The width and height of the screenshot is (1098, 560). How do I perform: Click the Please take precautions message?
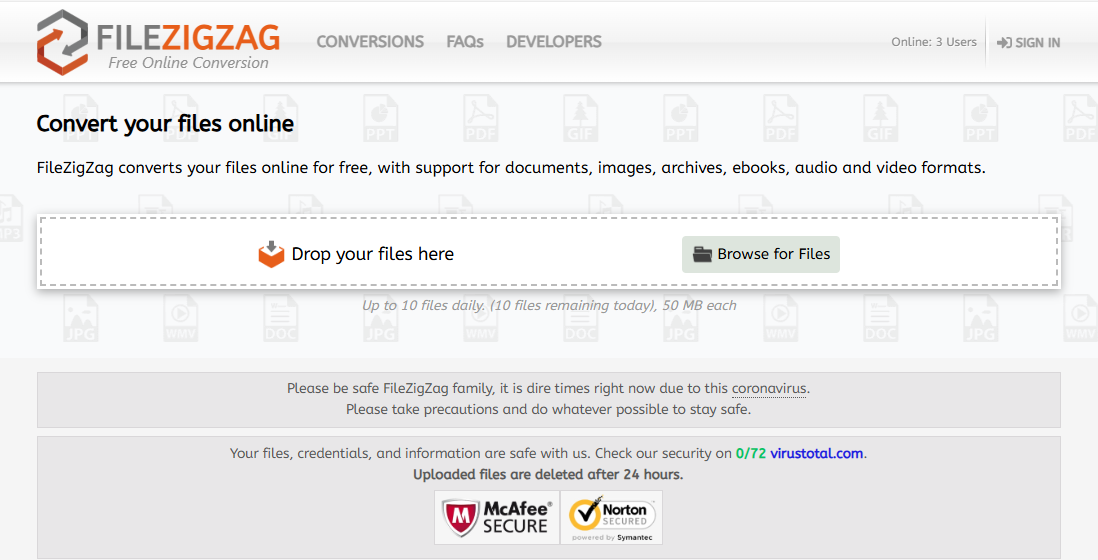(x=548, y=410)
